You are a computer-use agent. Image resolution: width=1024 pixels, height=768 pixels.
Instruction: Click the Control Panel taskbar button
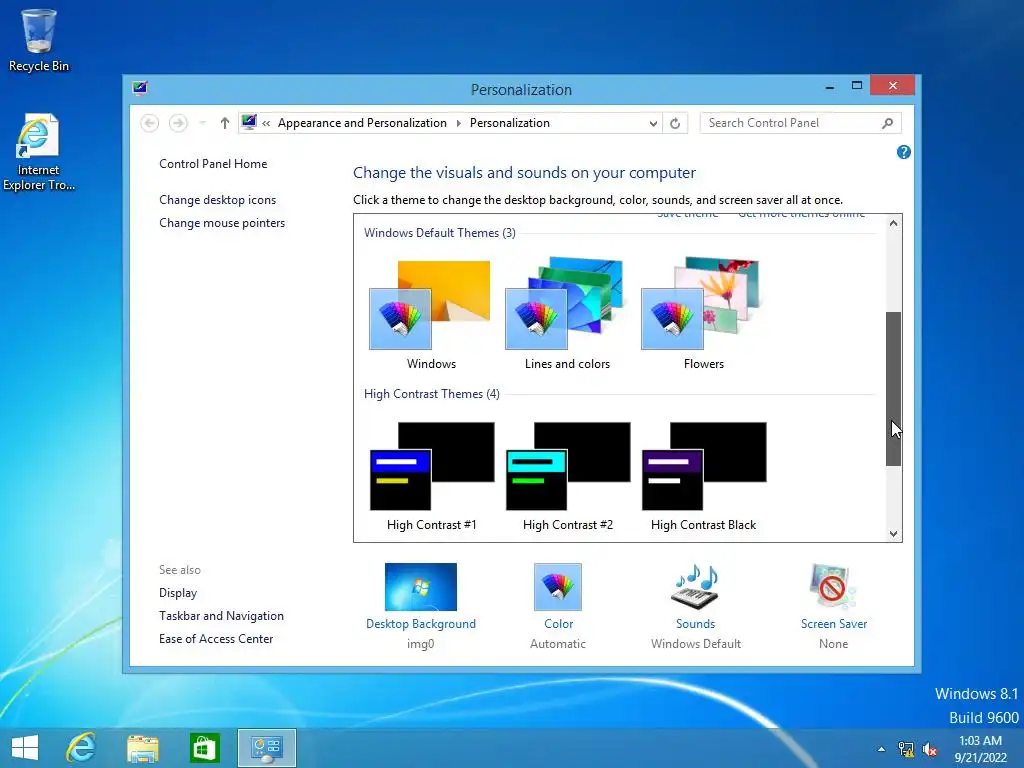266,748
